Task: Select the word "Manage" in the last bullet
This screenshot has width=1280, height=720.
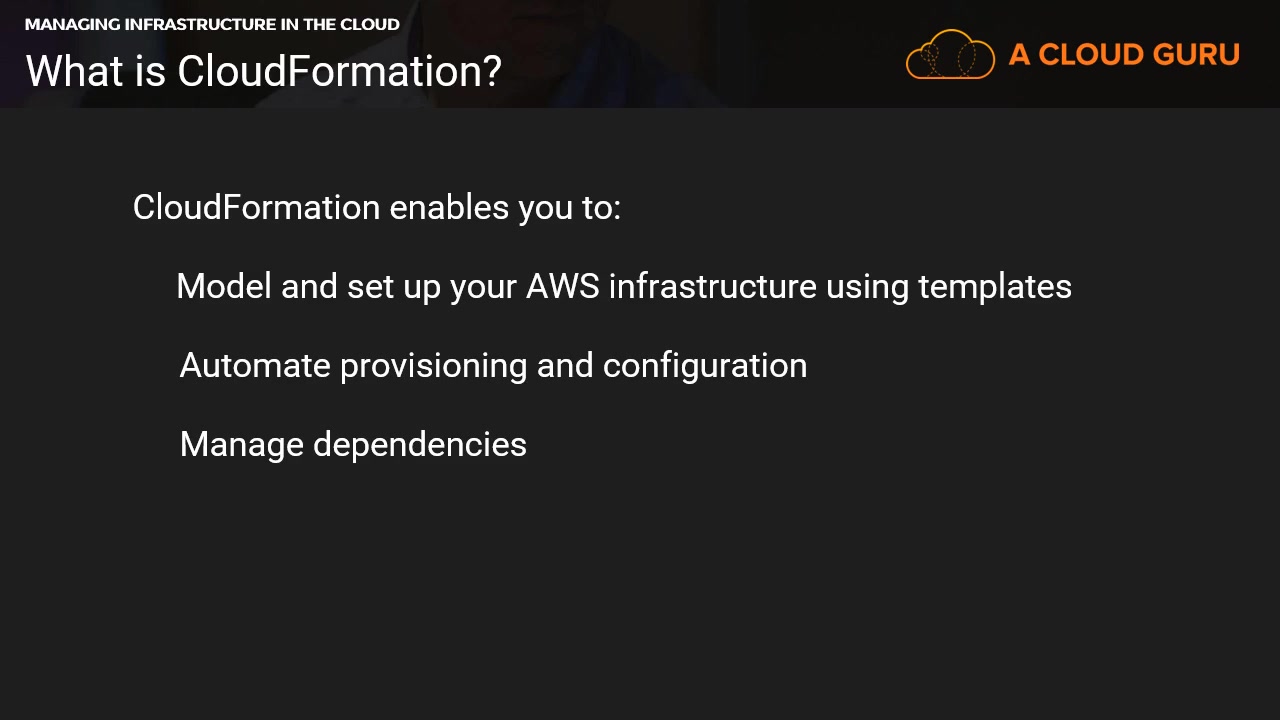Action: [x=241, y=444]
